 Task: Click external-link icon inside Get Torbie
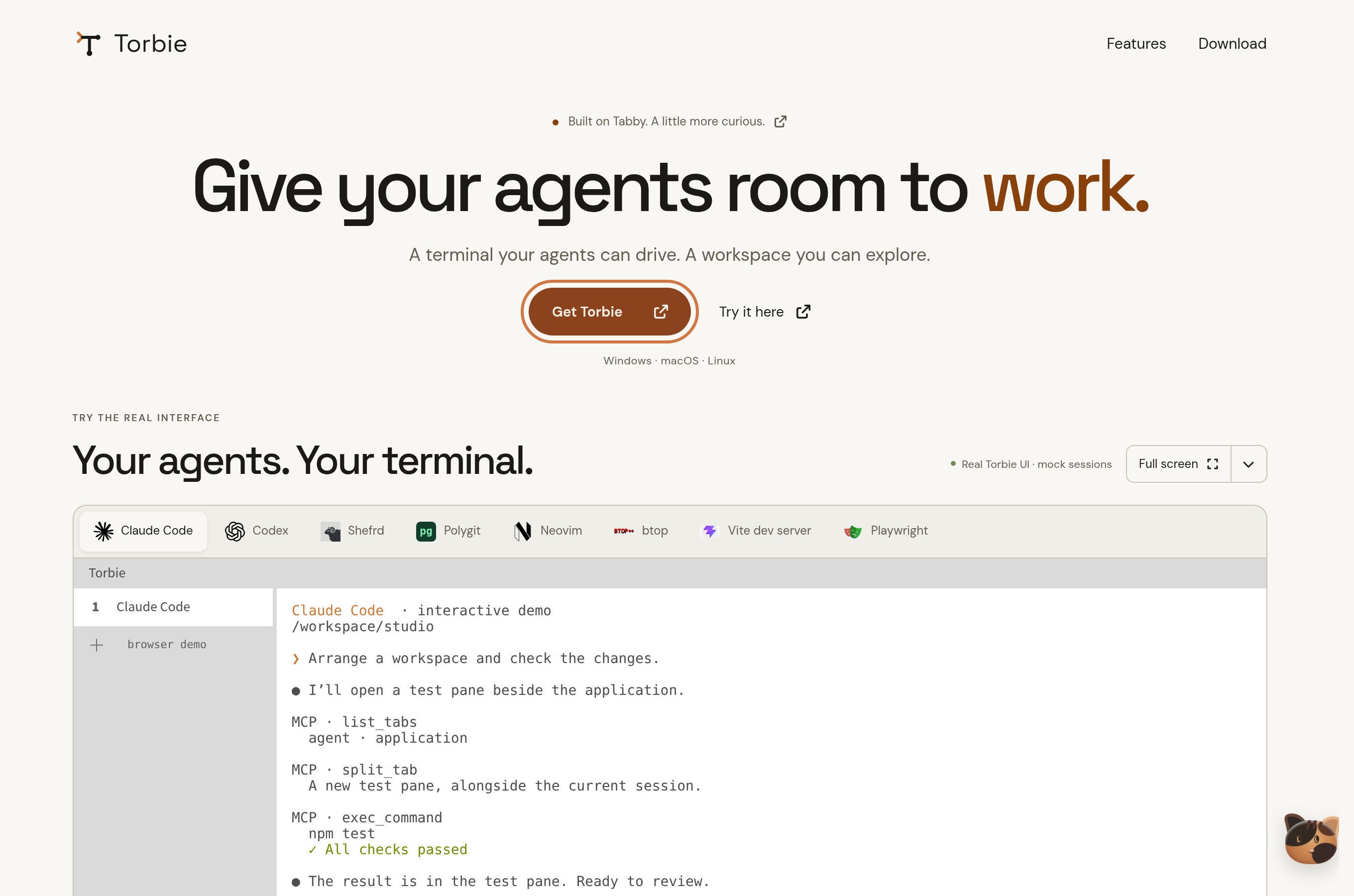pos(661,312)
